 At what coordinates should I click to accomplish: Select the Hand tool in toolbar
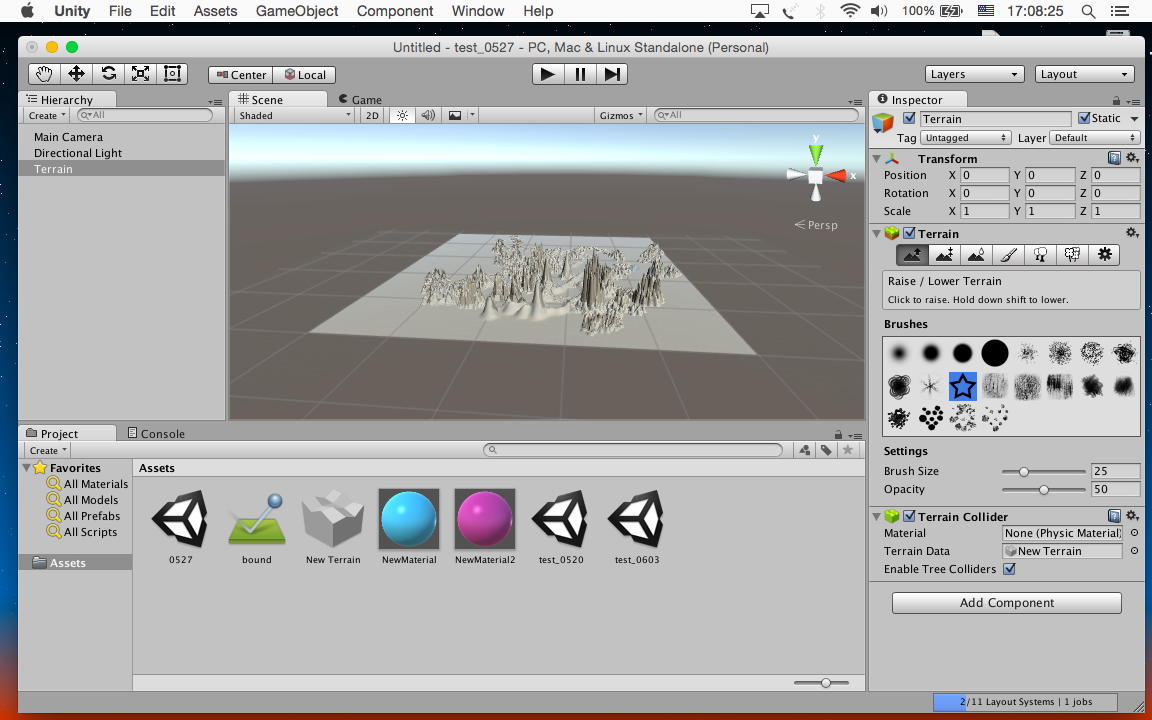tap(44, 74)
